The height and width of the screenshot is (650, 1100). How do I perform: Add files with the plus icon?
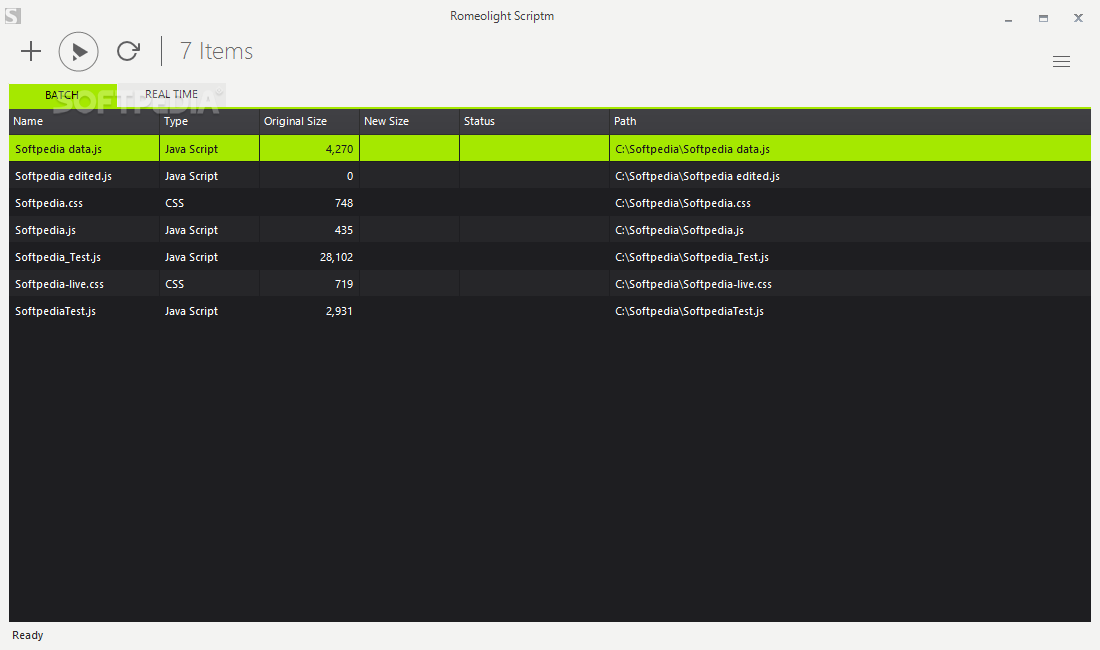31,51
